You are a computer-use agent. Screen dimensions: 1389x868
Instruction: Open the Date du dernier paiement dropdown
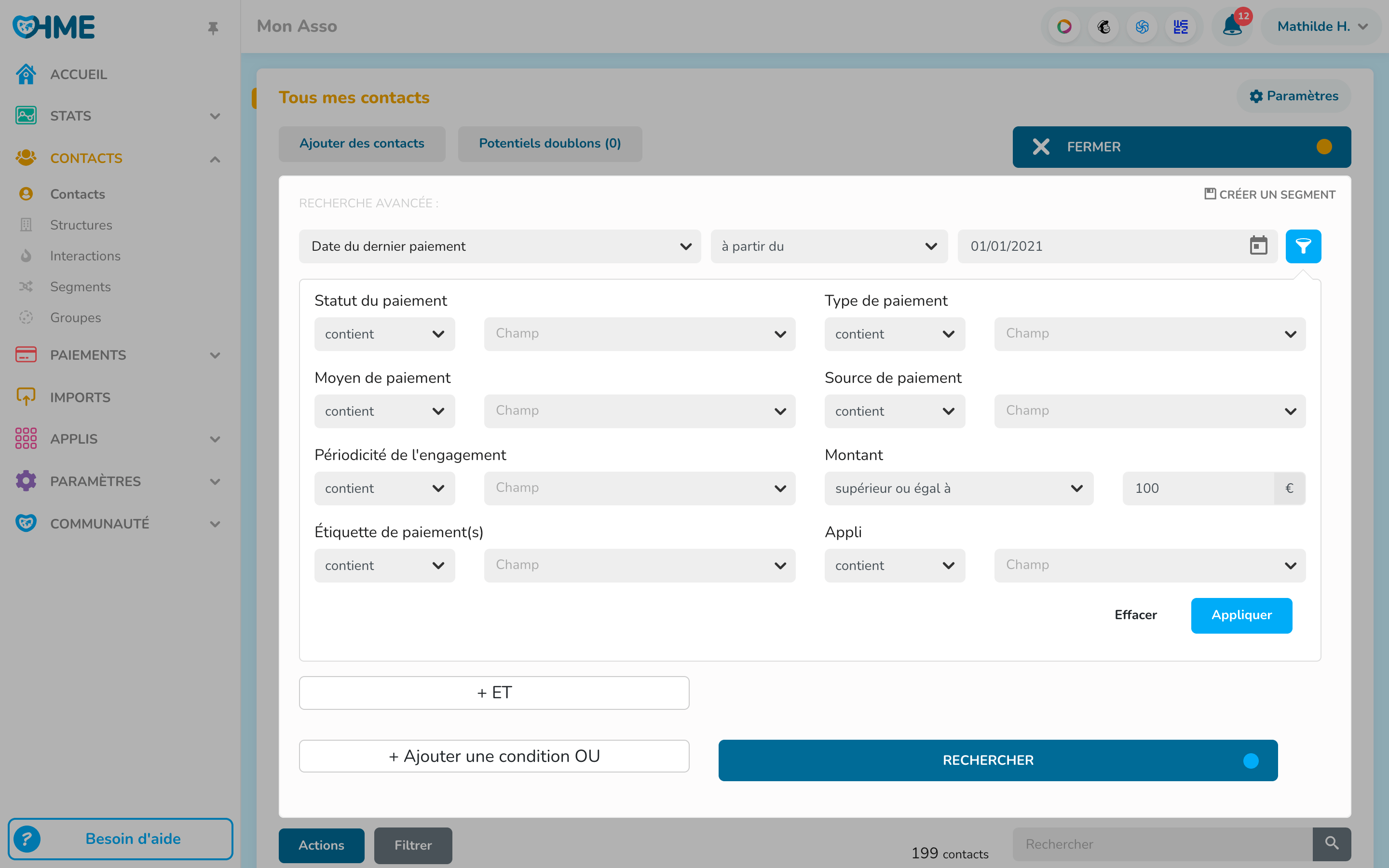coord(499,246)
